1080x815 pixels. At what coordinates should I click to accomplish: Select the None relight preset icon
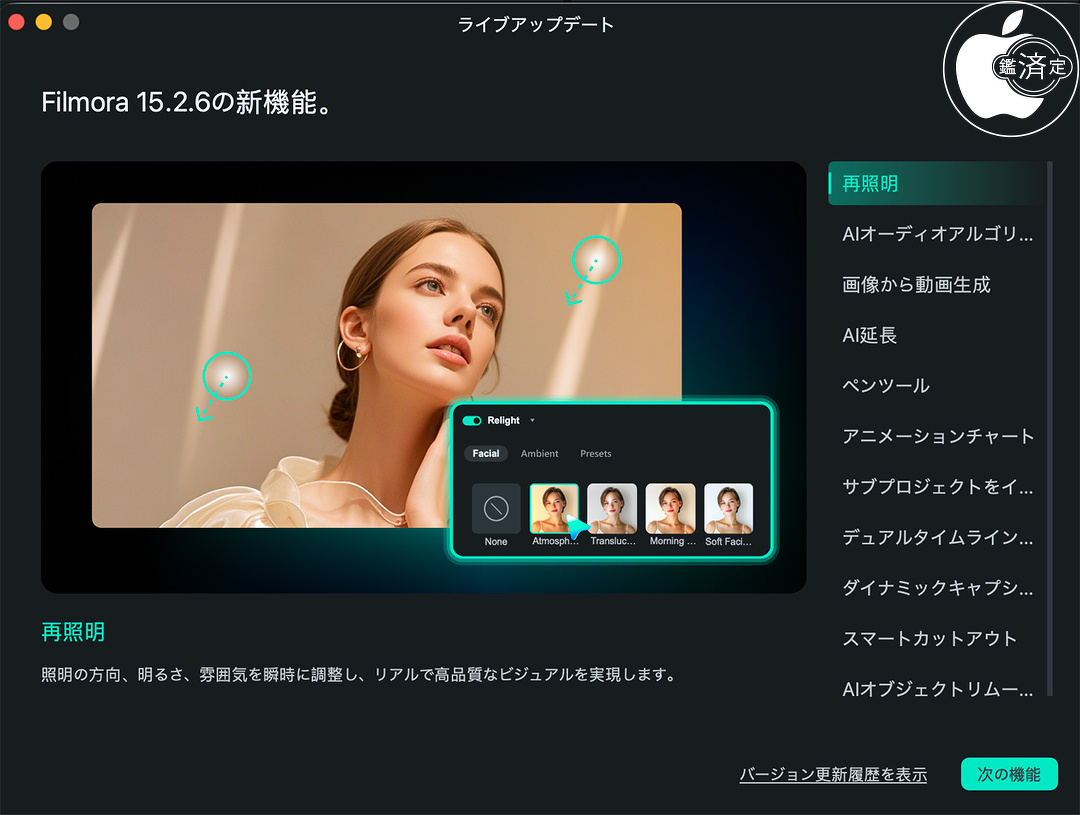point(496,508)
